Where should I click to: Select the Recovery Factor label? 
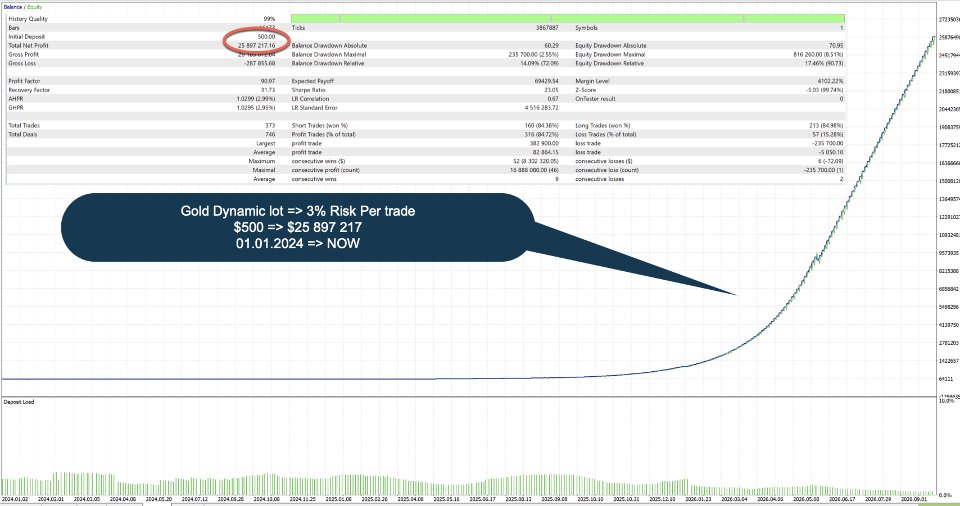point(29,90)
